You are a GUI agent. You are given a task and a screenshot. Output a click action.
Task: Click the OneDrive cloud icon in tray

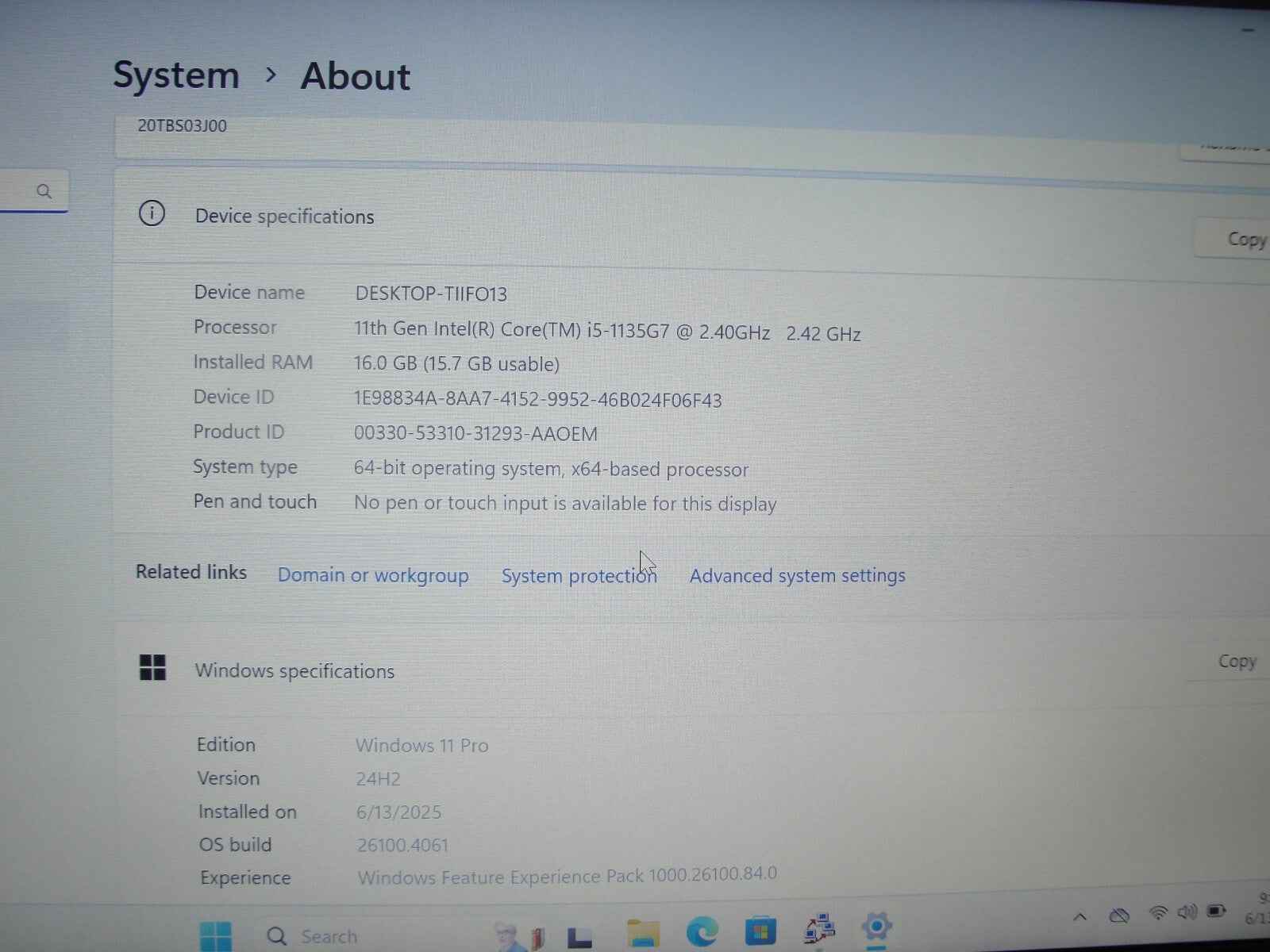pos(1119,914)
